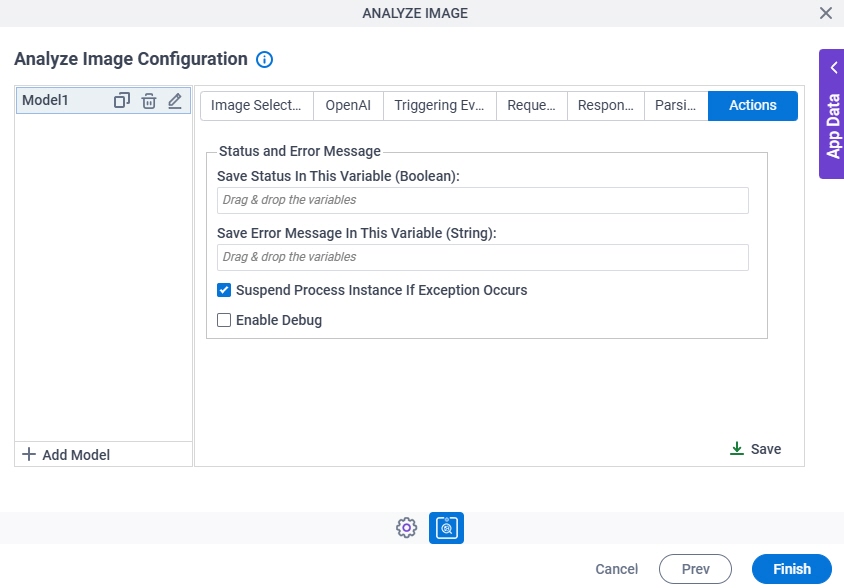Go to the Triggering Ev... tab
The image size is (844, 588).
pyautogui.click(x=440, y=106)
